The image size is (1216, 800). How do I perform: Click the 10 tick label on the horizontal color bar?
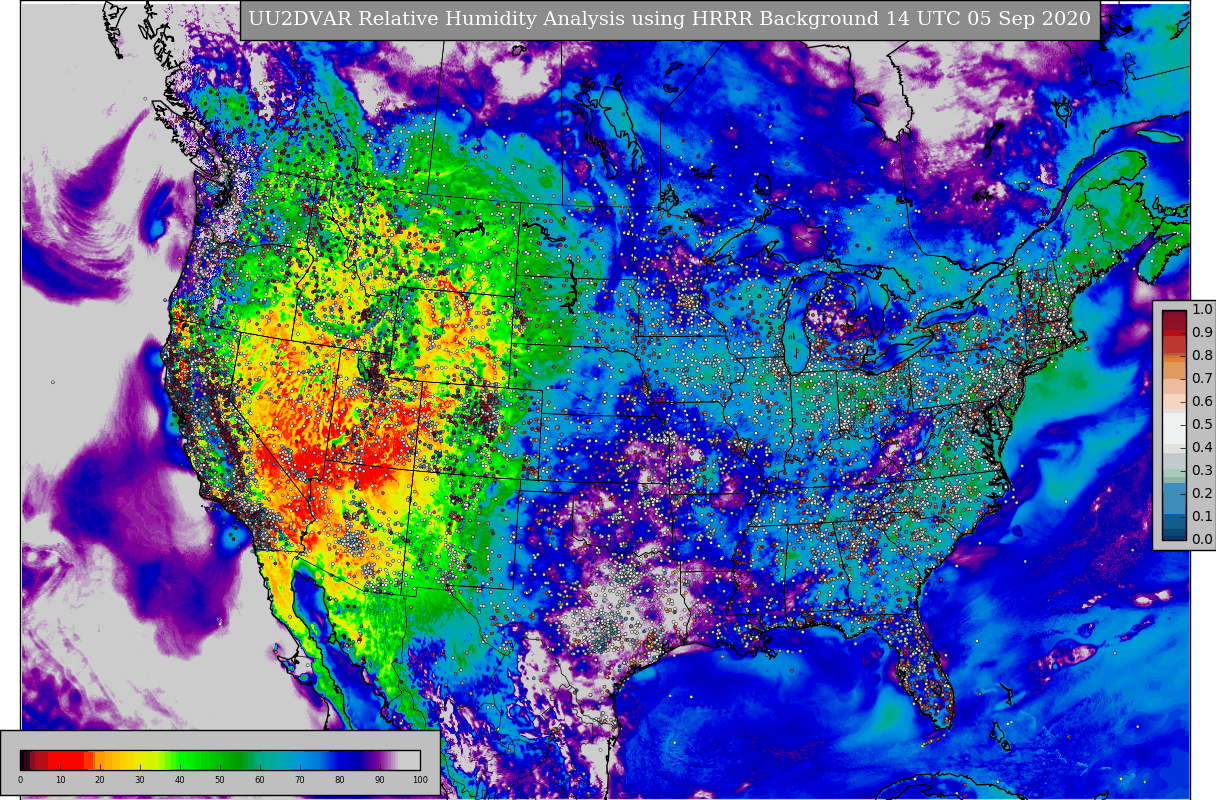60,780
